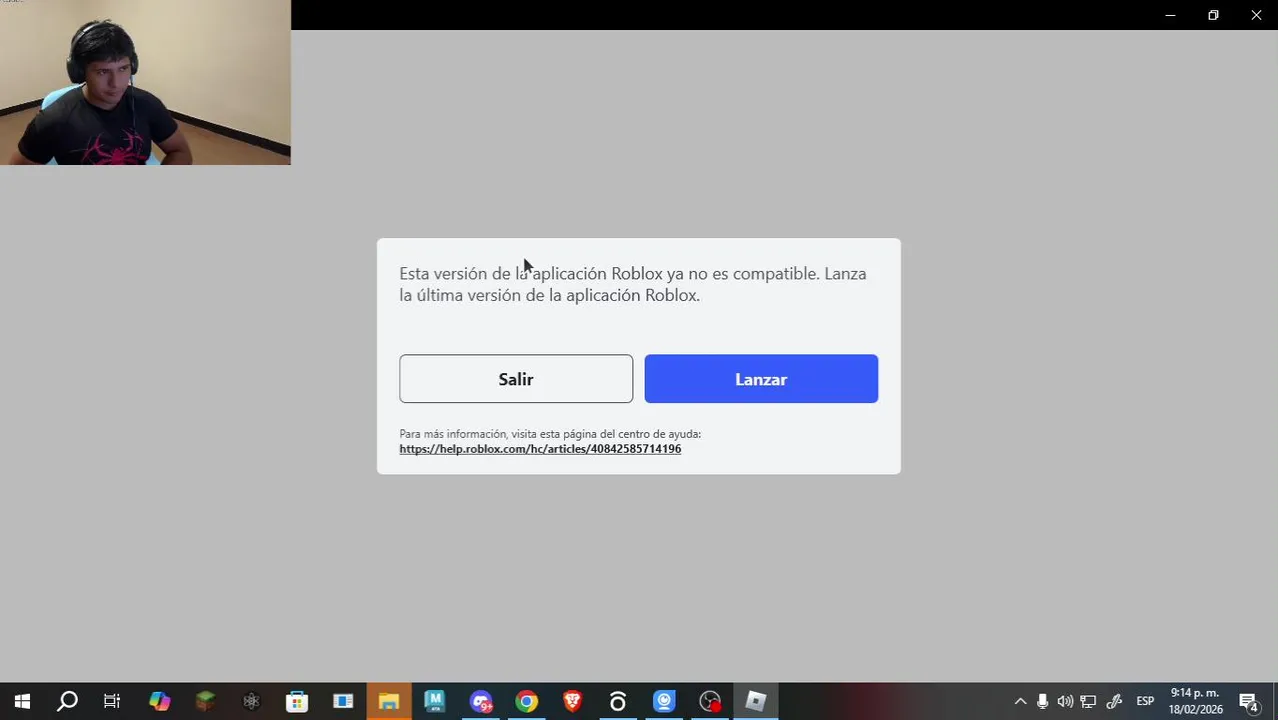Switch to Google Chrome in taskbar
This screenshot has width=1278, height=720.
point(527,701)
